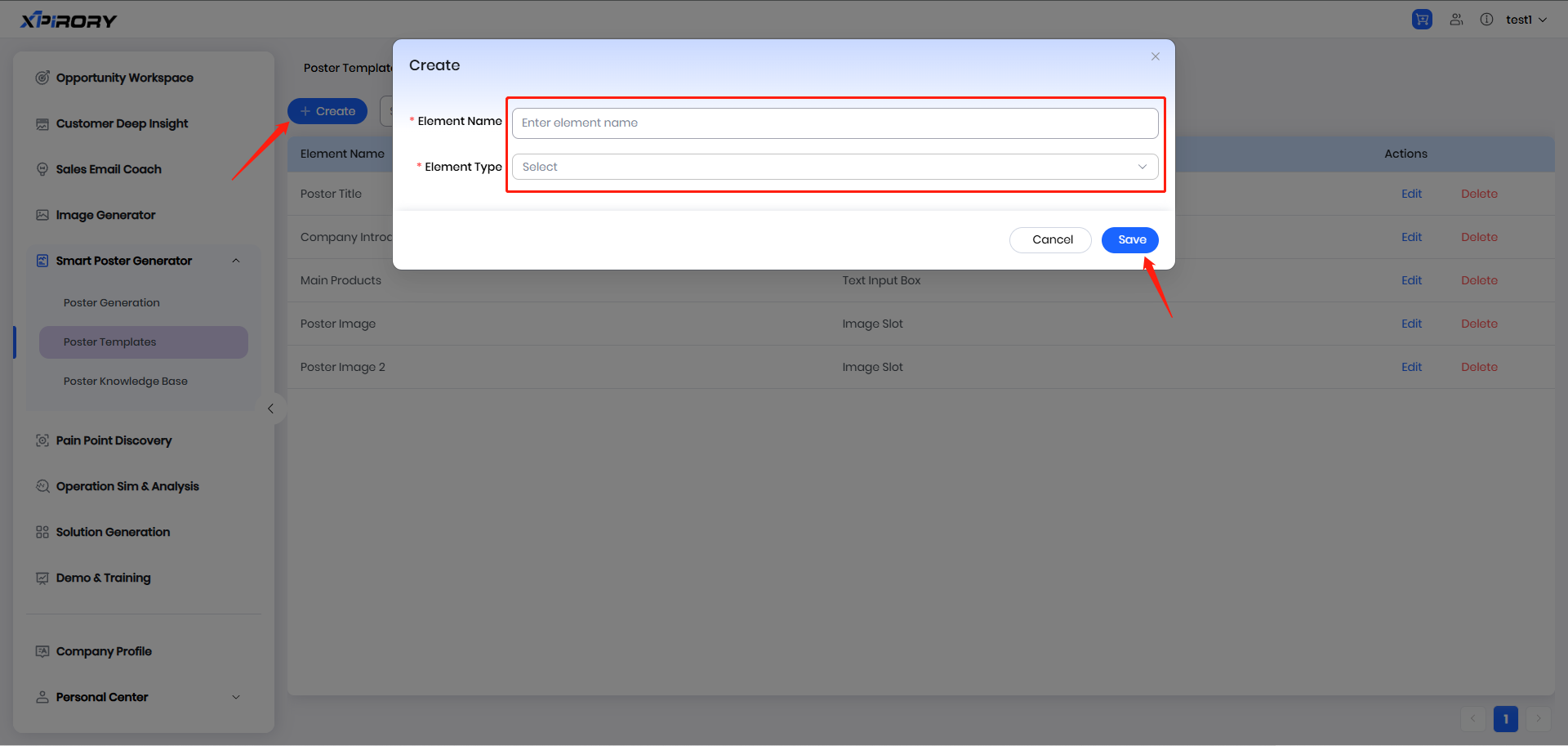Collapse the sidebar with arrow handle
This screenshot has height=746, width=1568.
[270, 409]
